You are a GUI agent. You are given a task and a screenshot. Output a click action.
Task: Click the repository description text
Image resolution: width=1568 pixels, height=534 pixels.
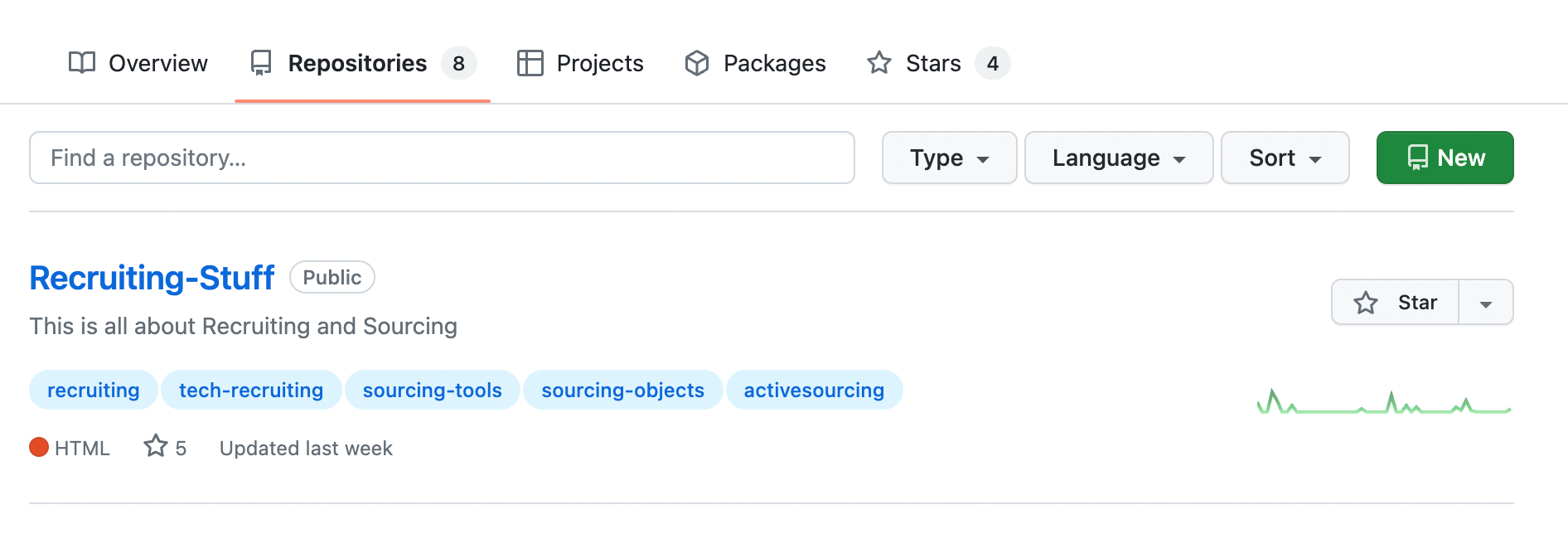pyautogui.click(x=244, y=326)
